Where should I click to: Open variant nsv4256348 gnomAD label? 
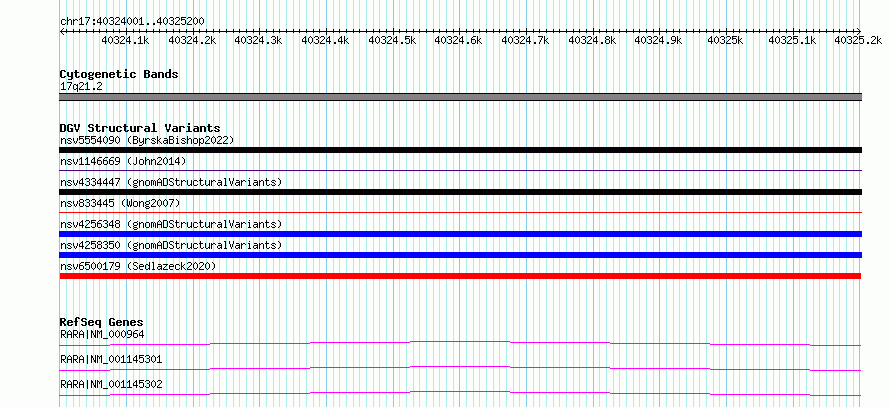tap(171, 224)
